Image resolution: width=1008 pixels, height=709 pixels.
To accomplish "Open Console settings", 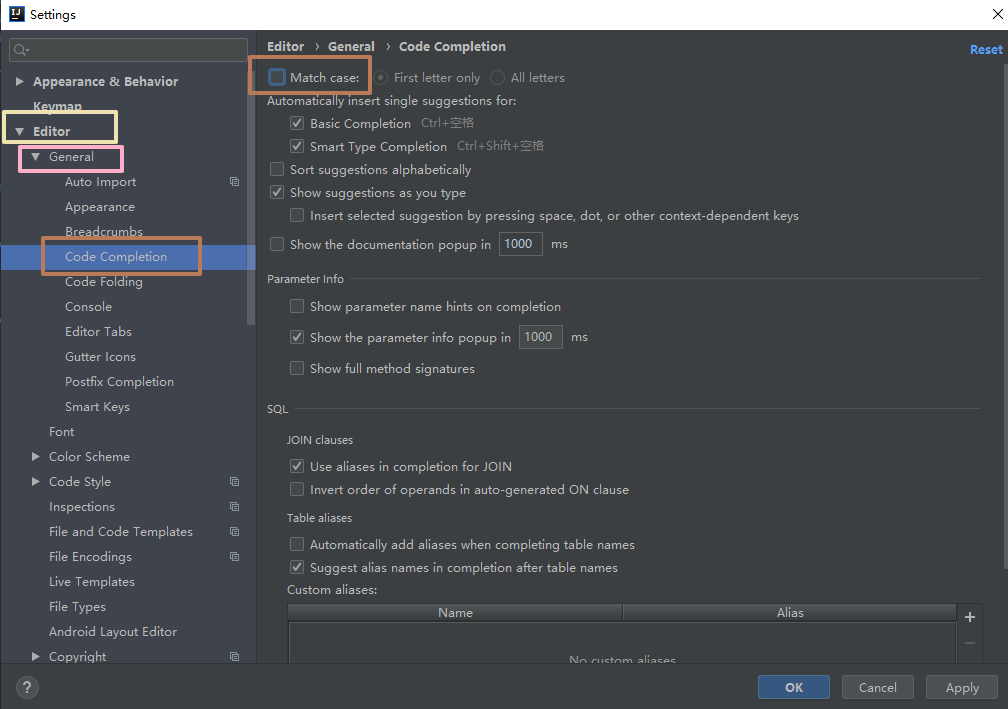I will pyautogui.click(x=88, y=307).
